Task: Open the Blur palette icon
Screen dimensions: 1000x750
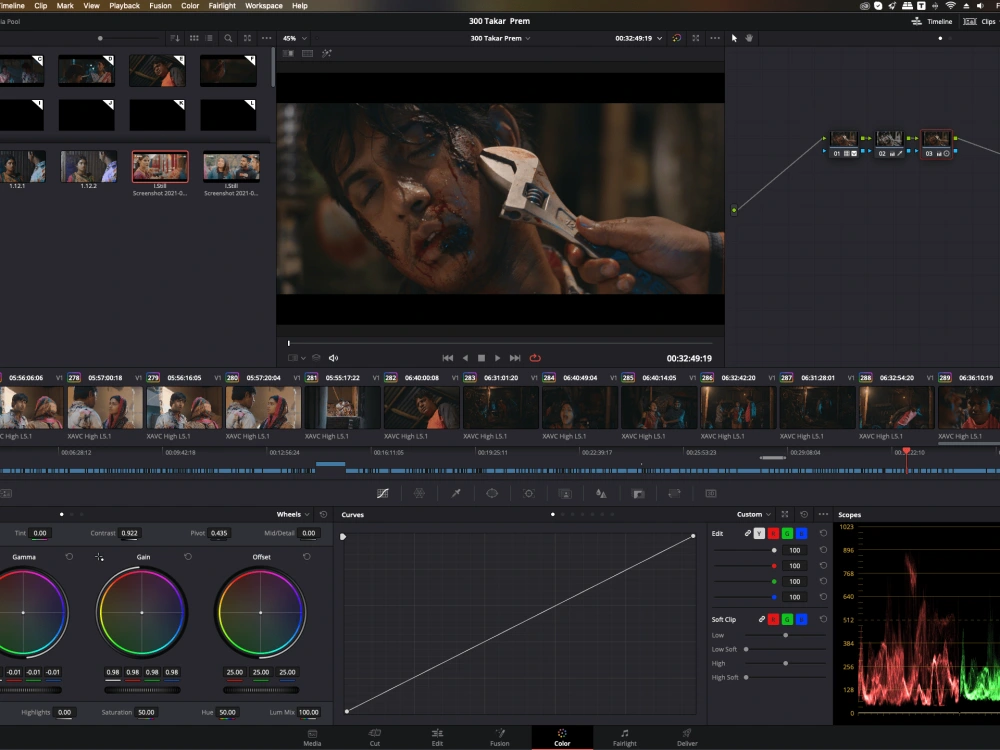Action: point(601,493)
